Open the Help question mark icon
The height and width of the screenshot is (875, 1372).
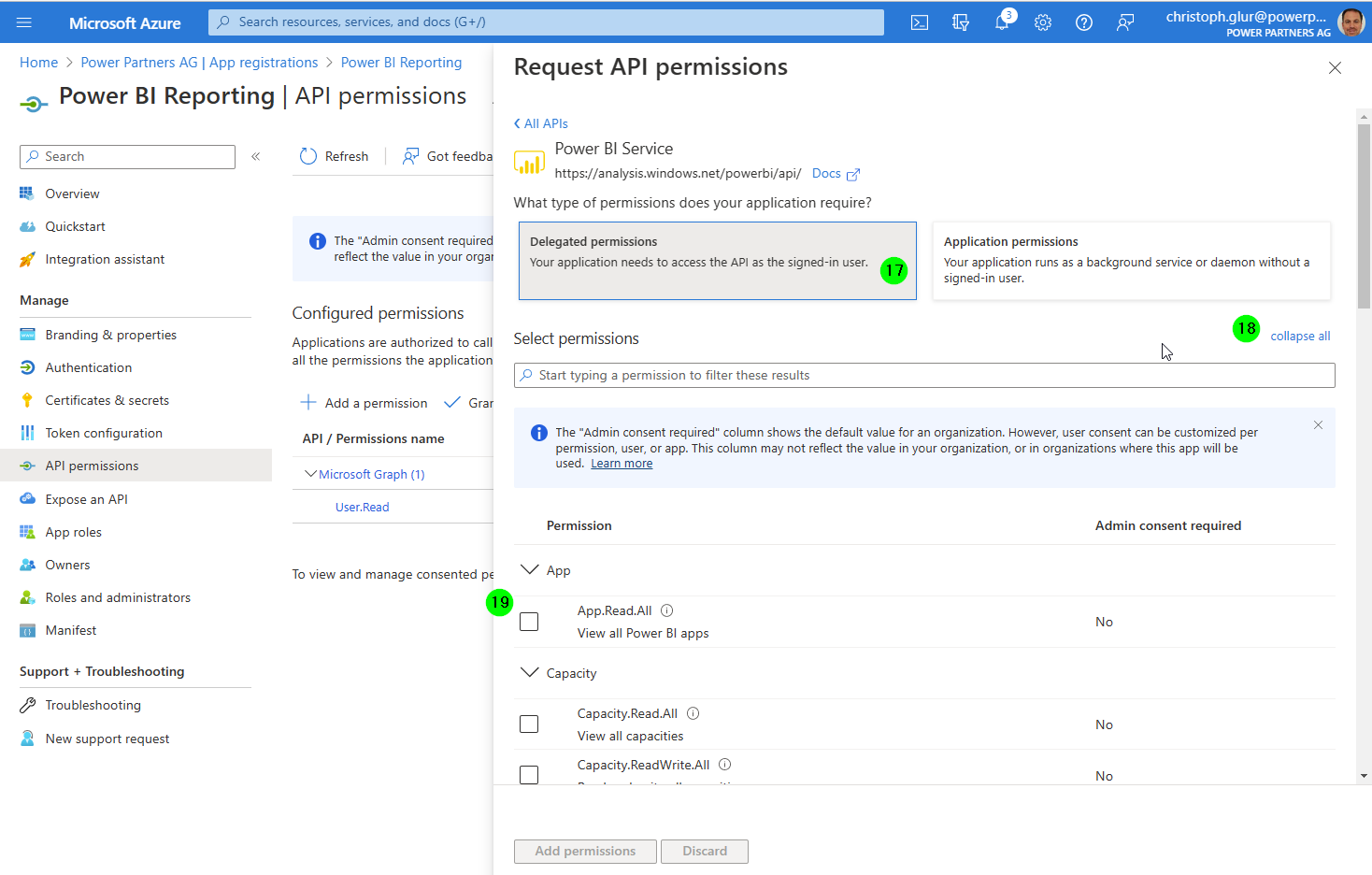coord(1084,22)
